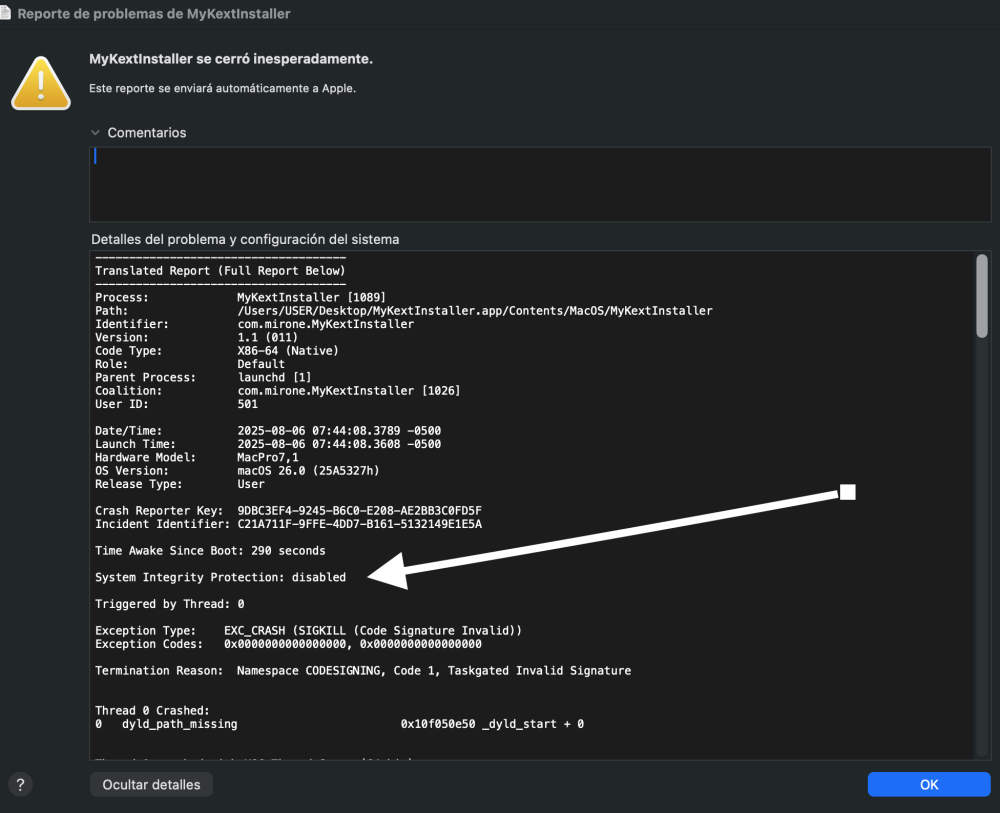
Task: Click the 'User ID: 501' line
Action: 177,404
